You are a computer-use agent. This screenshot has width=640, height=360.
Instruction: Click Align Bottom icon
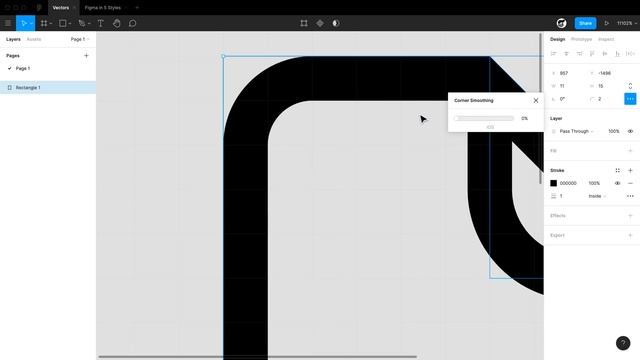tap(618, 53)
